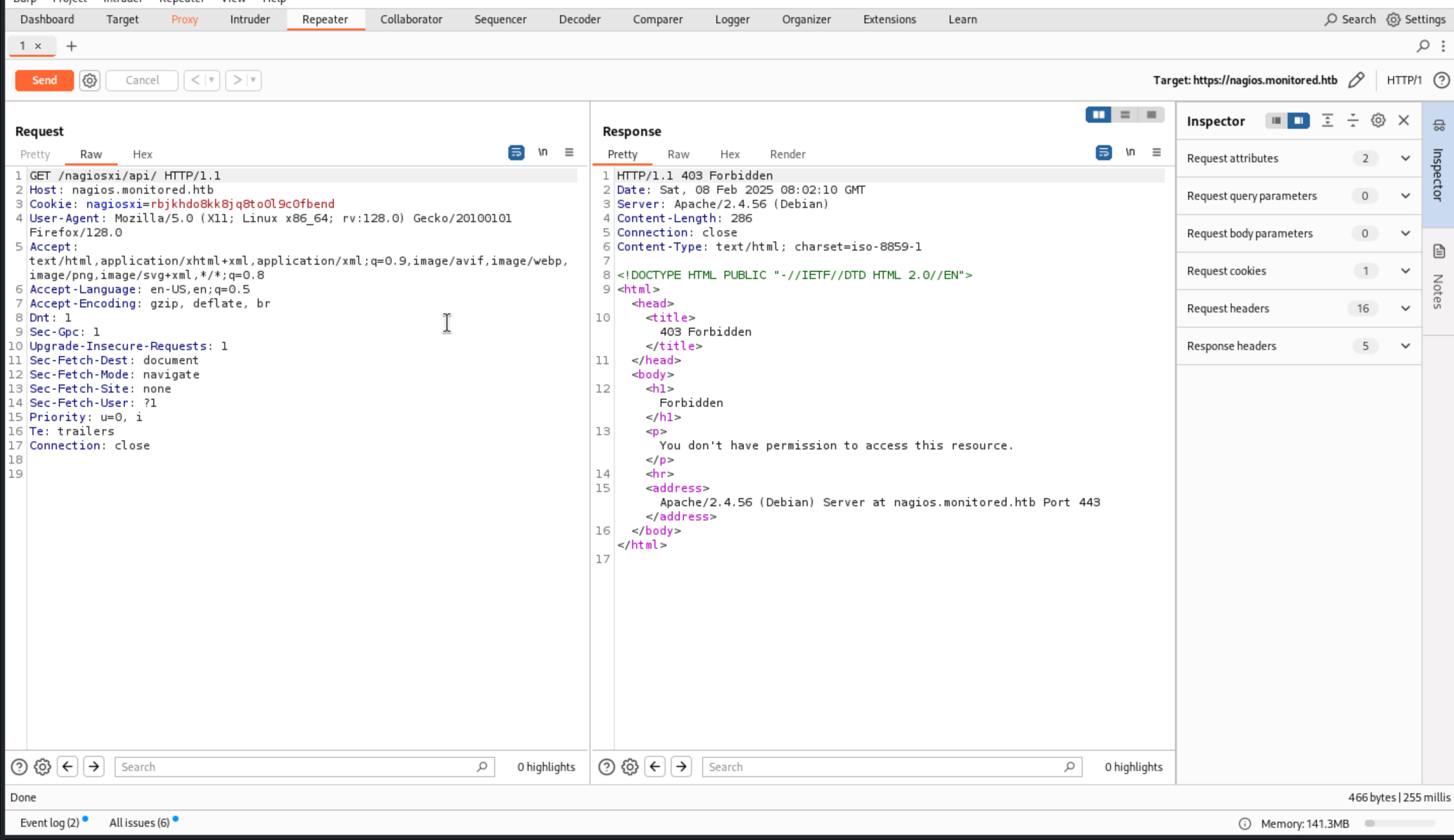Click the HTTP/1 protocol selector
Viewport: 1454px width, 840px height.
coord(1404,80)
